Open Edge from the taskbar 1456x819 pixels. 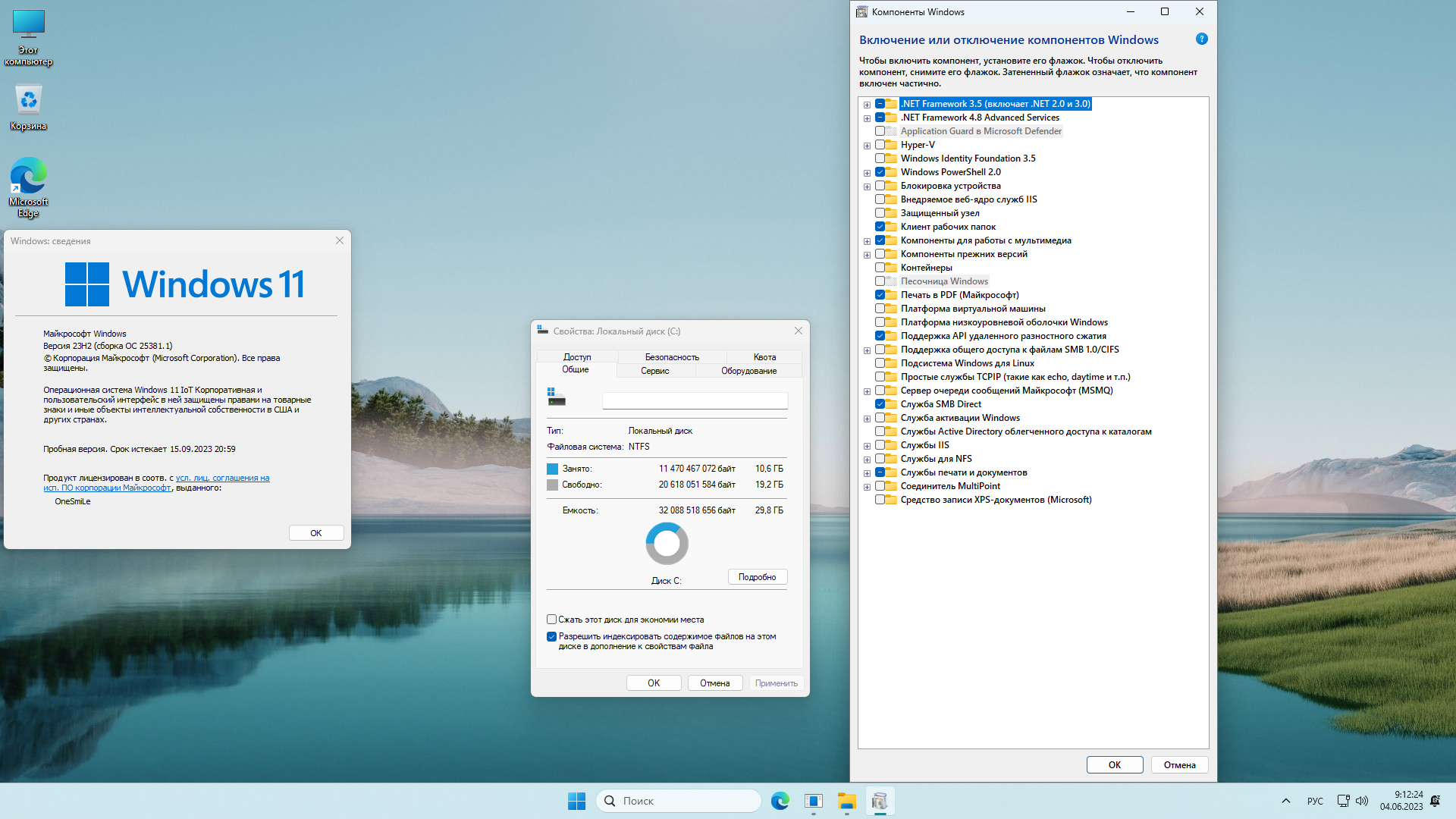[780, 801]
